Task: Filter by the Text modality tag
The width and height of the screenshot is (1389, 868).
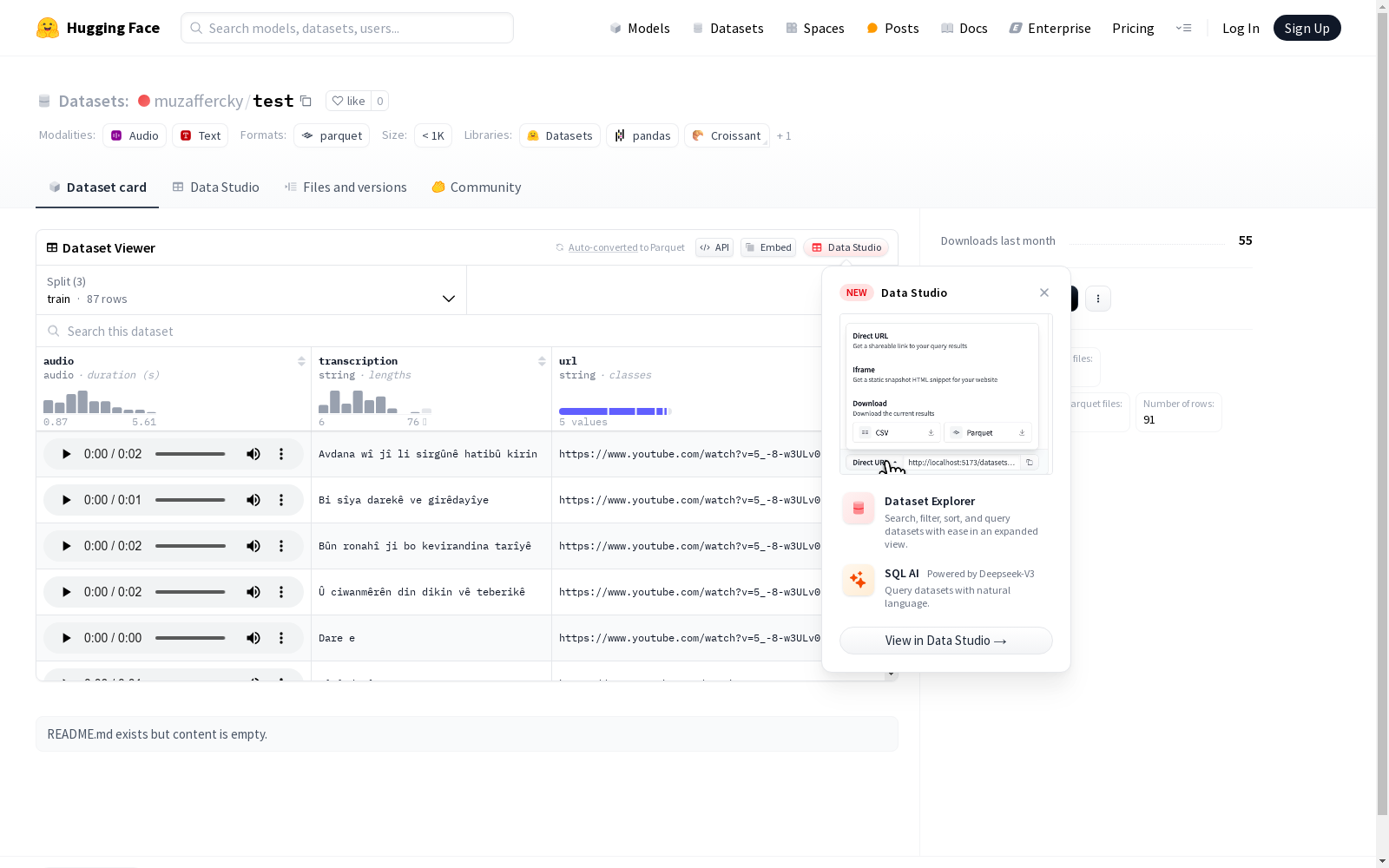Action: [x=201, y=135]
